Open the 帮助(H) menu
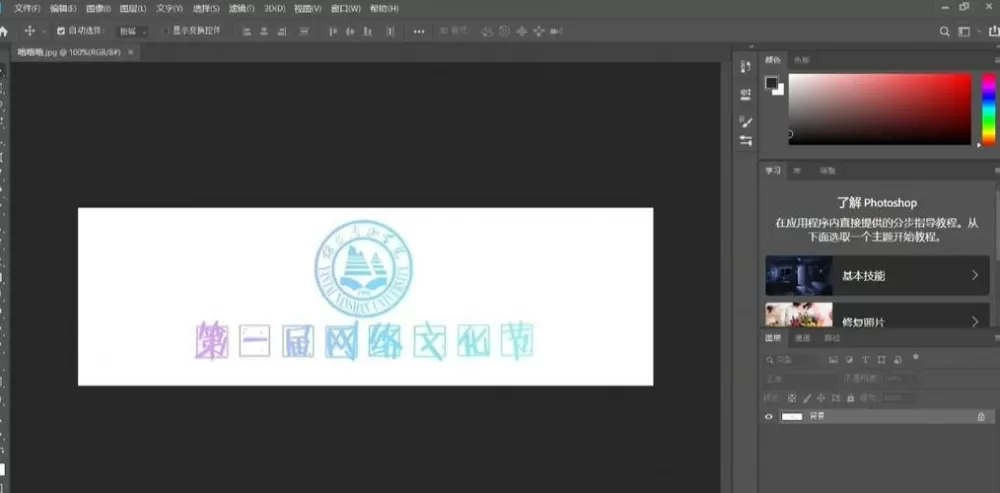1000x493 pixels. (384, 9)
